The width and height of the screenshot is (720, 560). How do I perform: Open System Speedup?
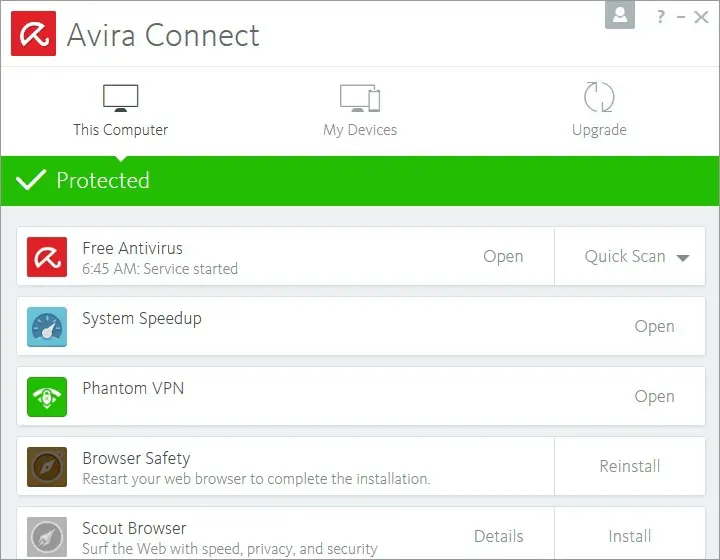[x=654, y=327]
